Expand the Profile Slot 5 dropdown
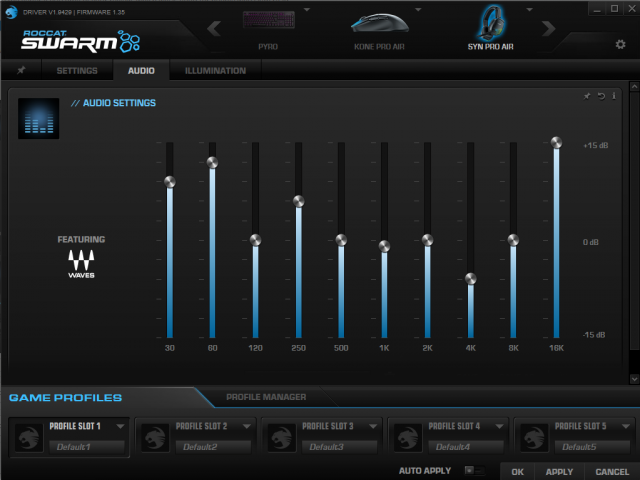This screenshot has width=640, height=480. coord(624,426)
